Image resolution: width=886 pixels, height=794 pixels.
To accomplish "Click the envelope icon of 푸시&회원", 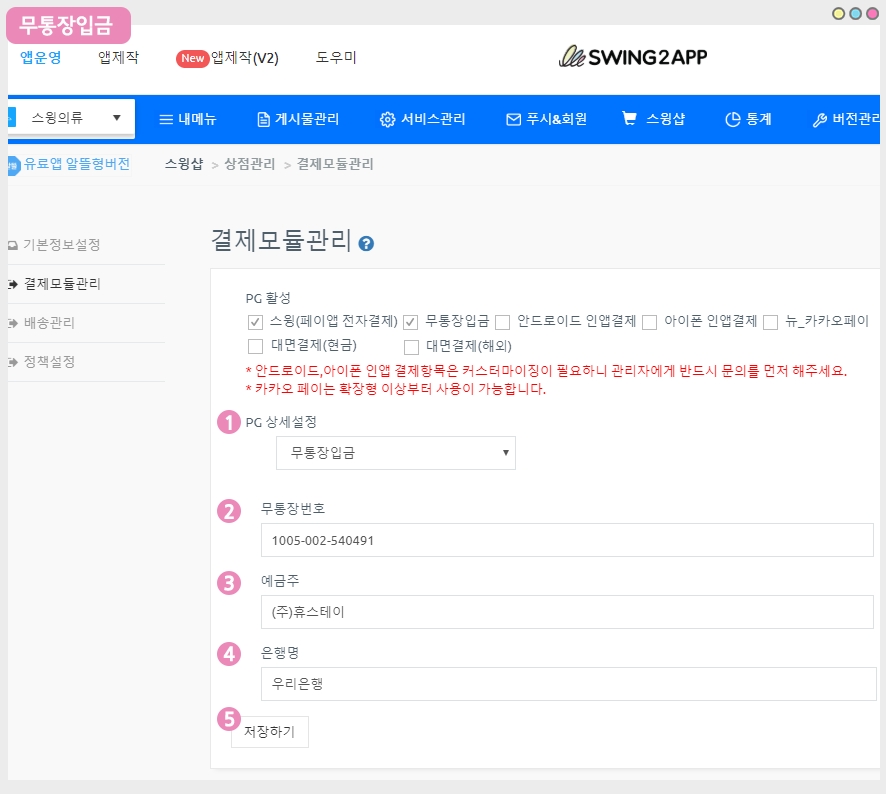I will [x=514, y=119].
